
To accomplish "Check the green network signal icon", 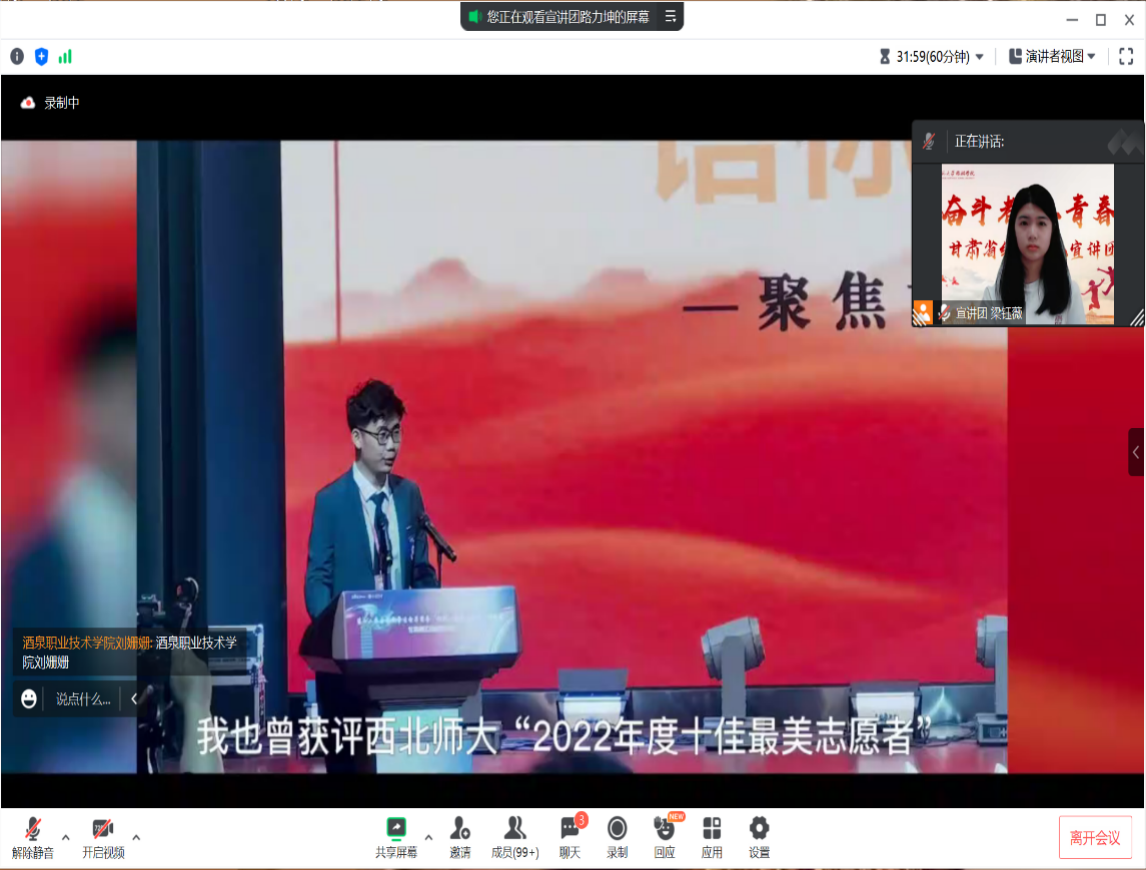I will pos(65,57).
